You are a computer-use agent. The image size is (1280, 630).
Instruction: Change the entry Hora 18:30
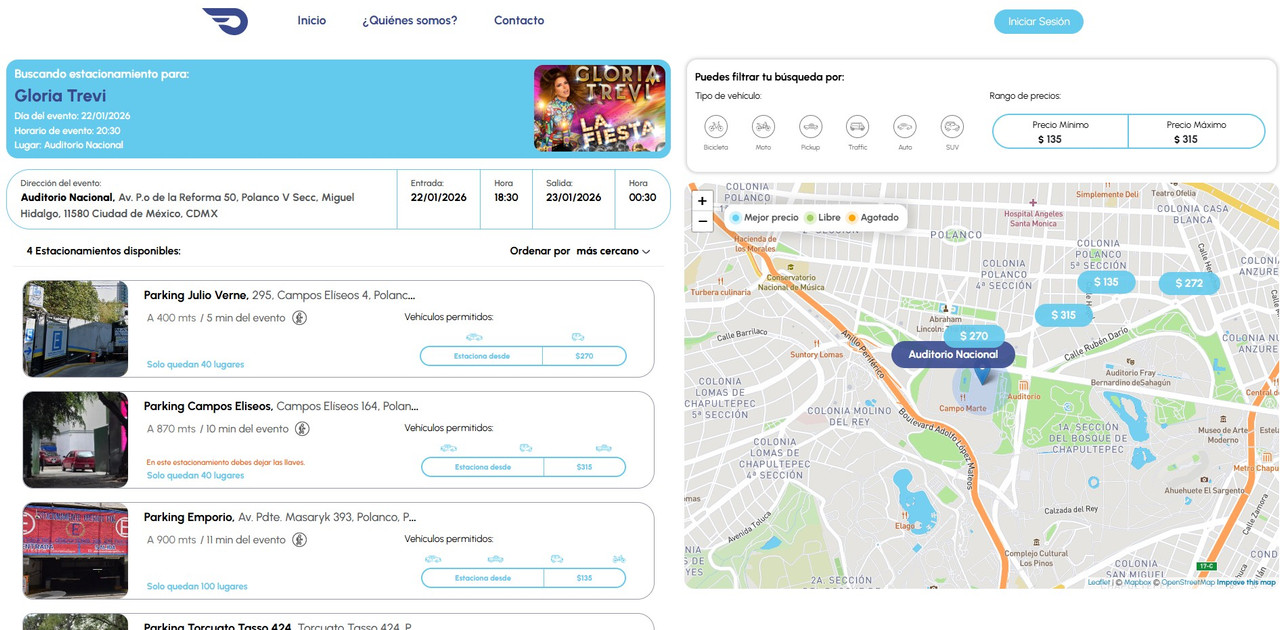point(506,197)
